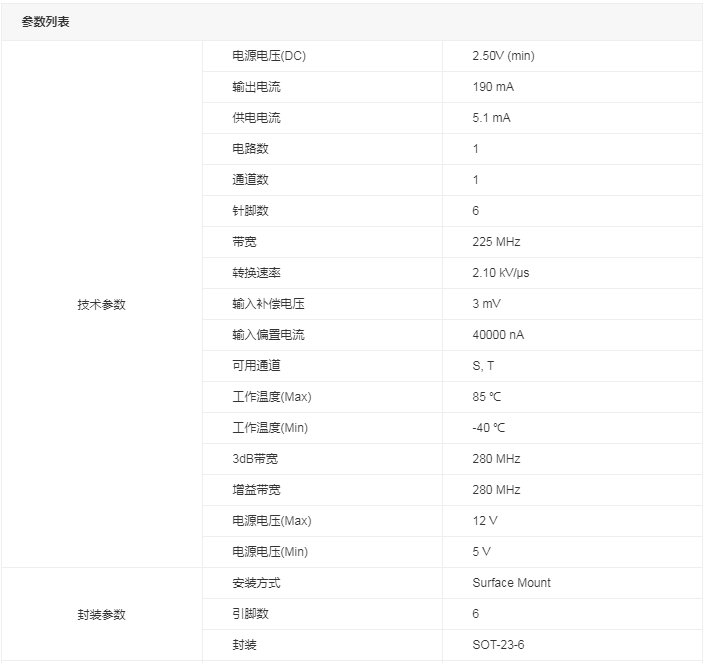Click the 电源电压(DC) label

pos(269,56)
